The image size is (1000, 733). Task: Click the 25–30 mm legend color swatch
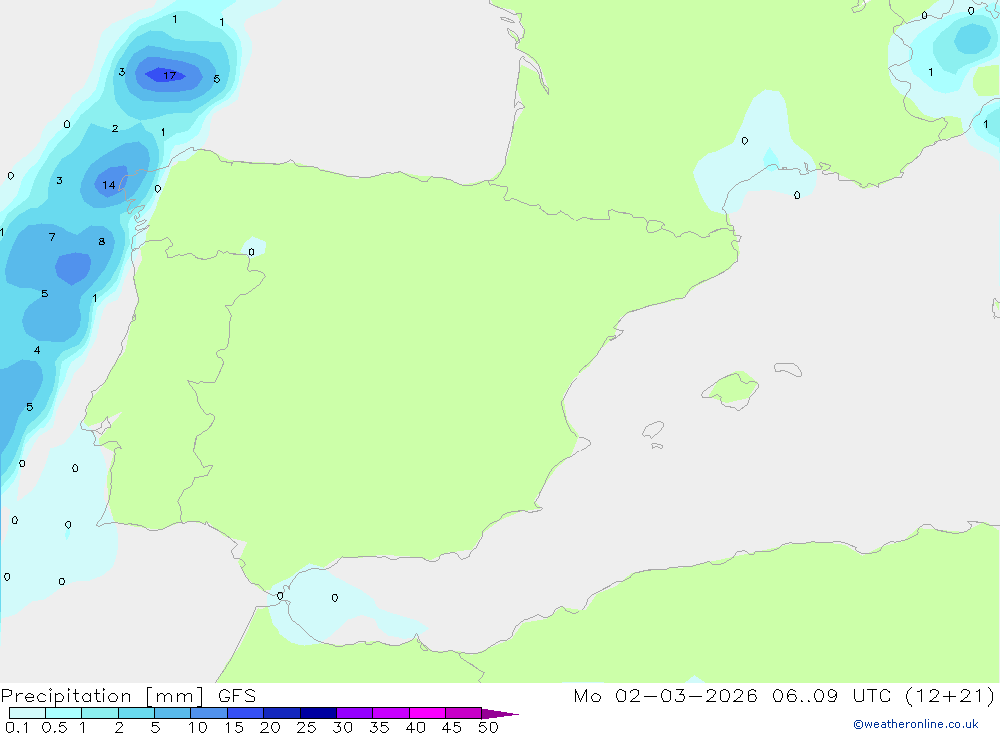click(x=318, y=713)
